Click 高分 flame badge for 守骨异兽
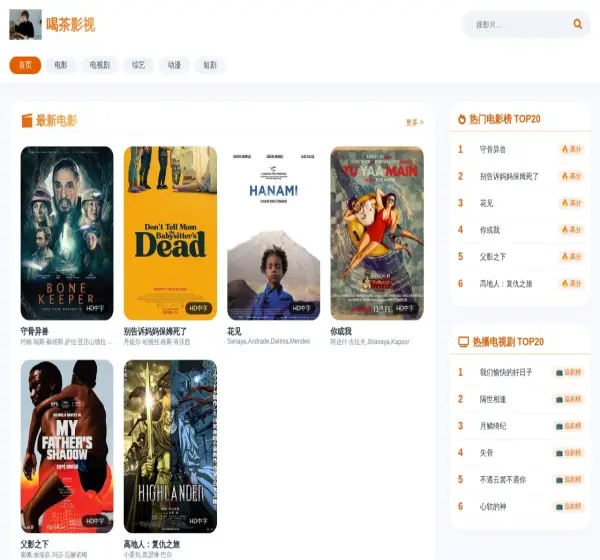The image size is (600, 560). coord(571,149)
